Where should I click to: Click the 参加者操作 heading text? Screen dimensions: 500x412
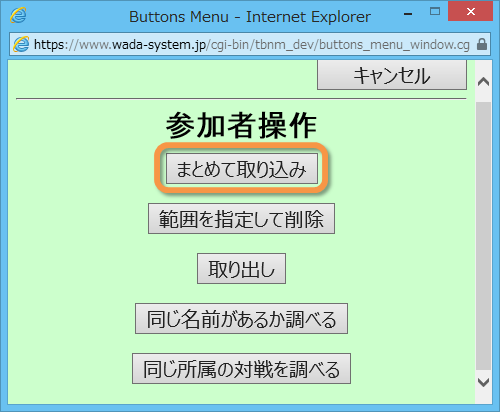241,126
